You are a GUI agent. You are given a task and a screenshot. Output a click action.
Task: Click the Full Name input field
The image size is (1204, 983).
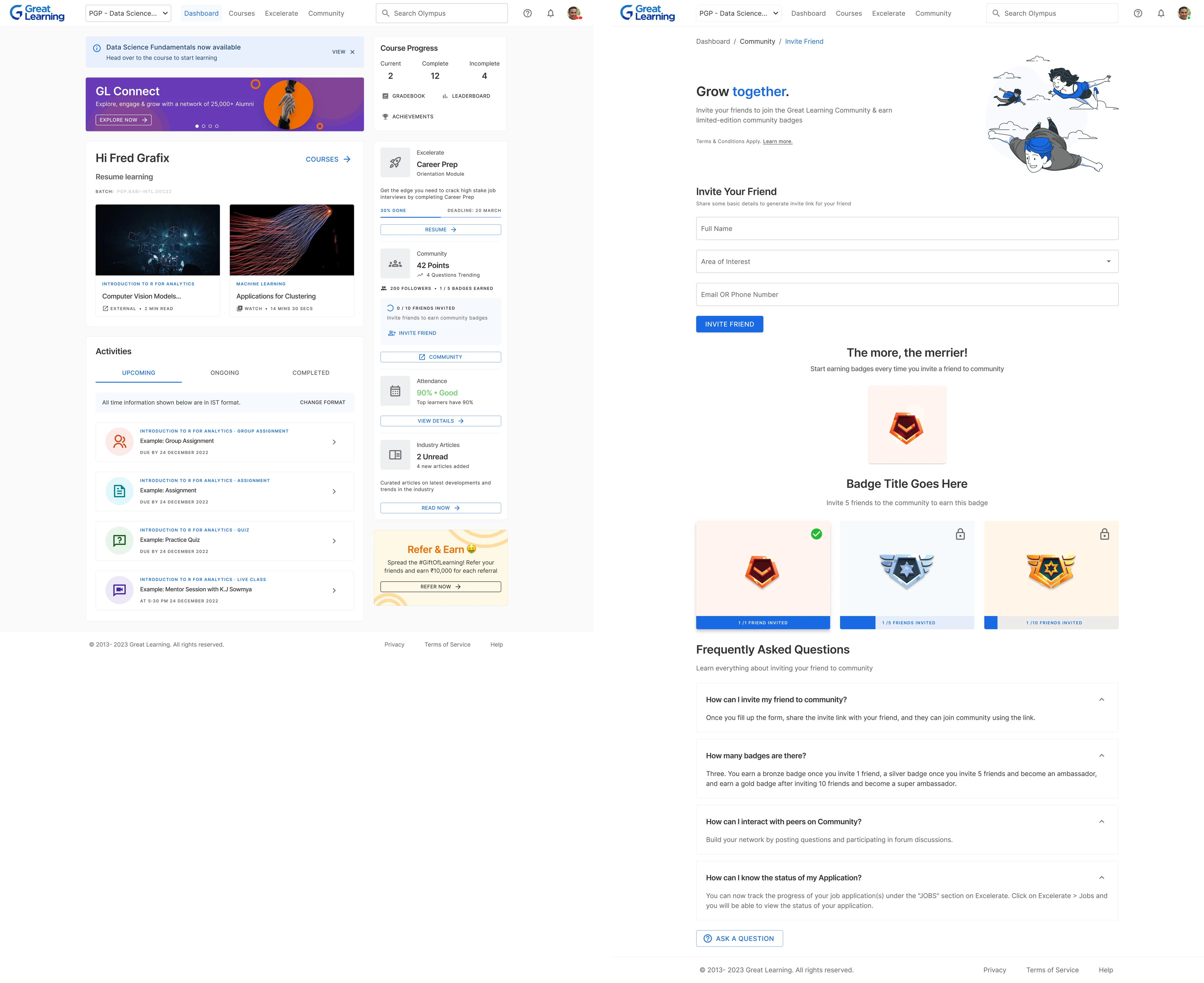(x=907, y=229)
